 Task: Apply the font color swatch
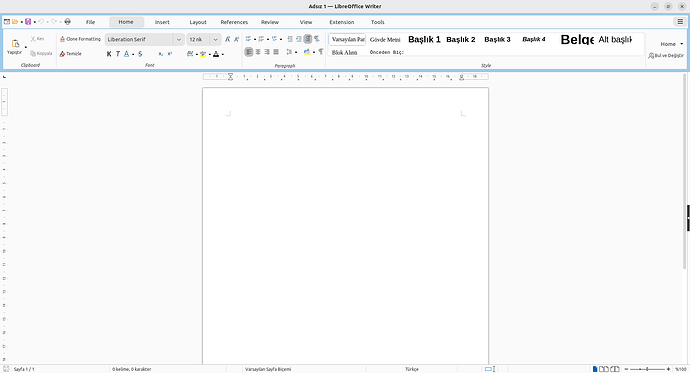point(216,54)
